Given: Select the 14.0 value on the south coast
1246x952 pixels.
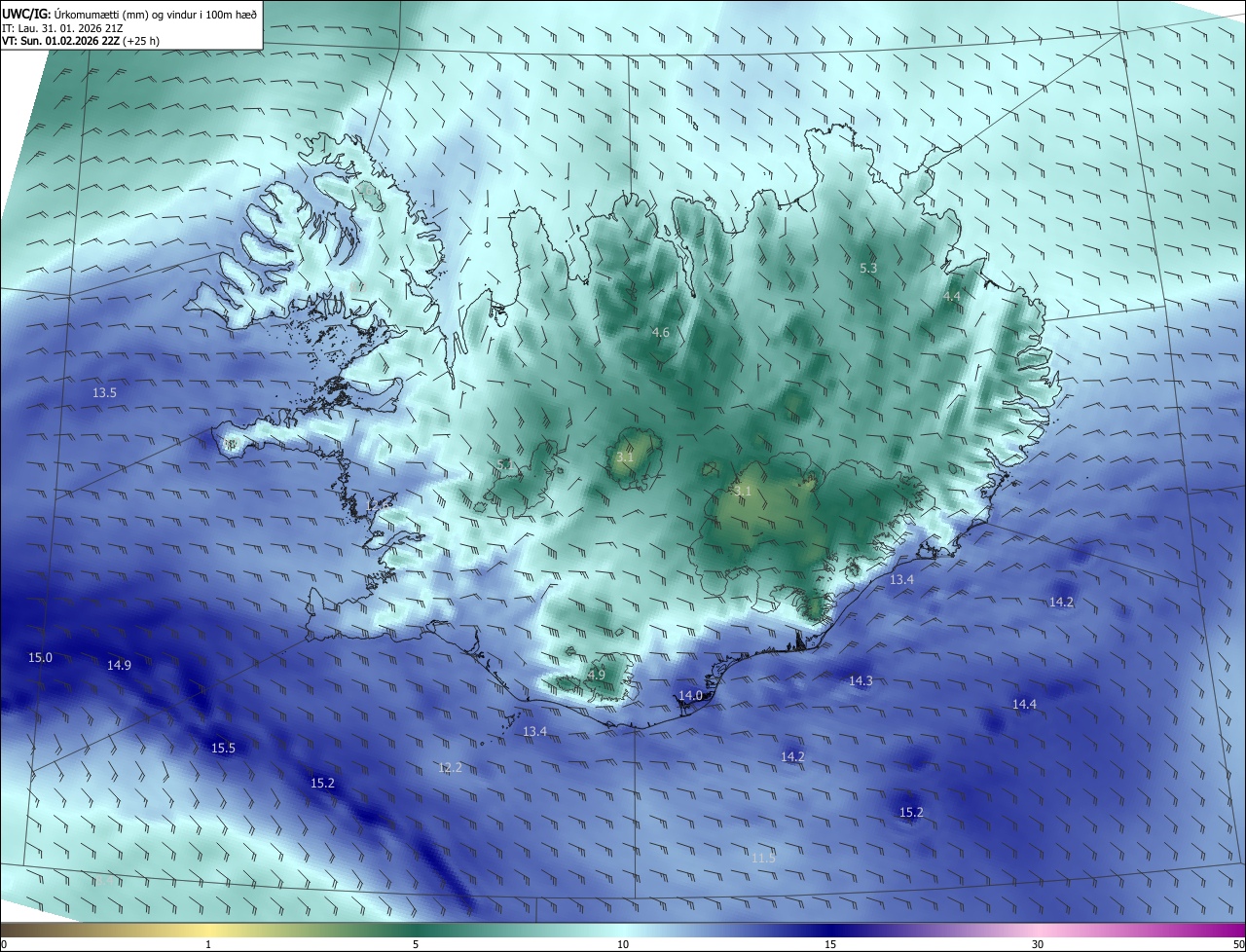Looking at the screenshot, I should point(690,696).
